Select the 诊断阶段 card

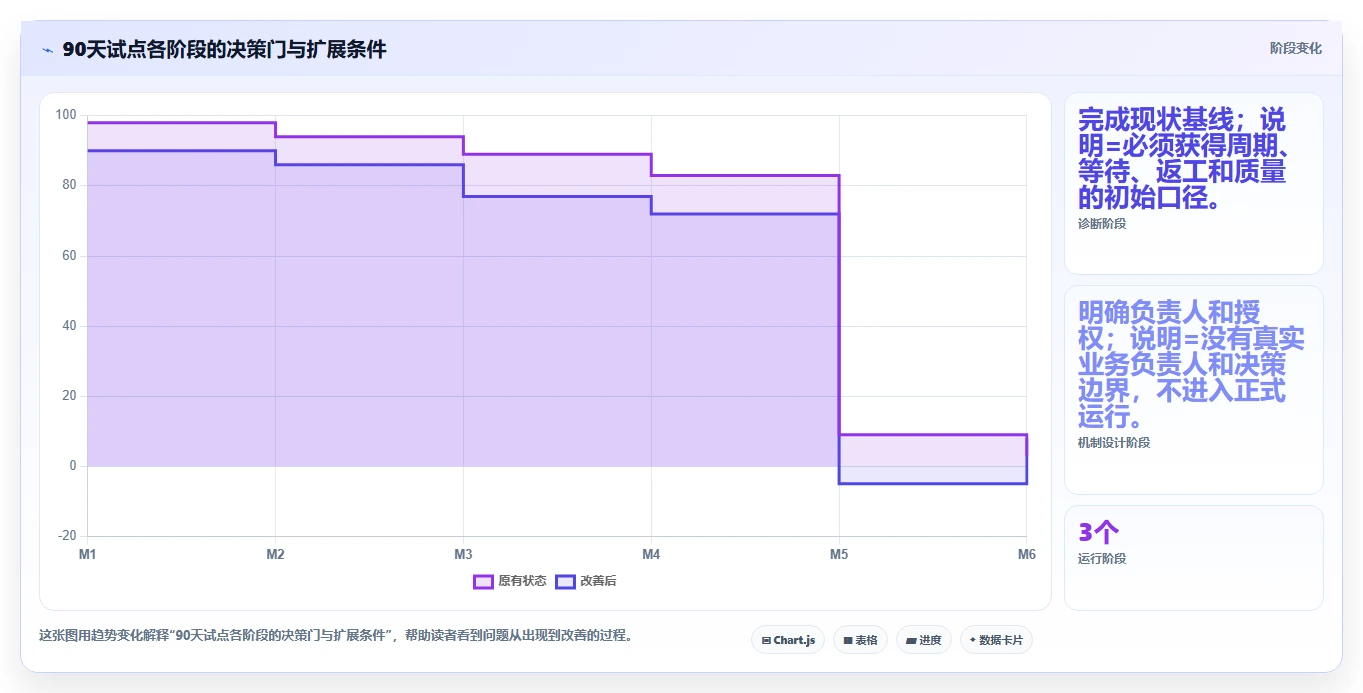click(x=1194, y=184)
